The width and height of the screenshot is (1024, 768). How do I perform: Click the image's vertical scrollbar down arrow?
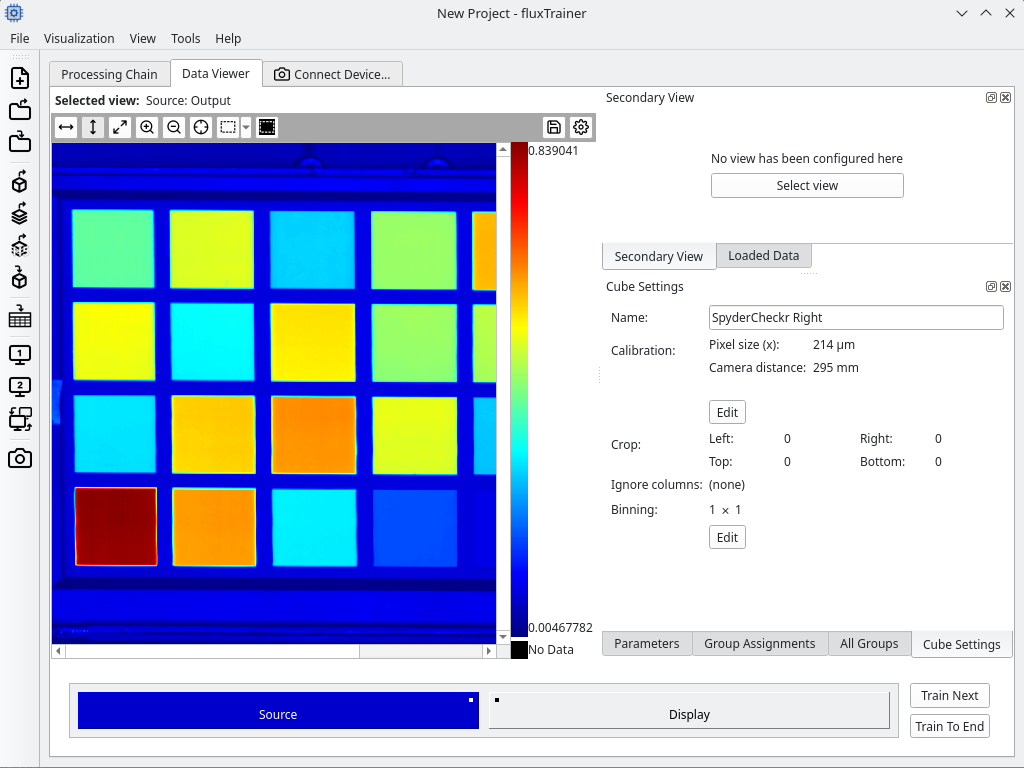coord(503,637)
